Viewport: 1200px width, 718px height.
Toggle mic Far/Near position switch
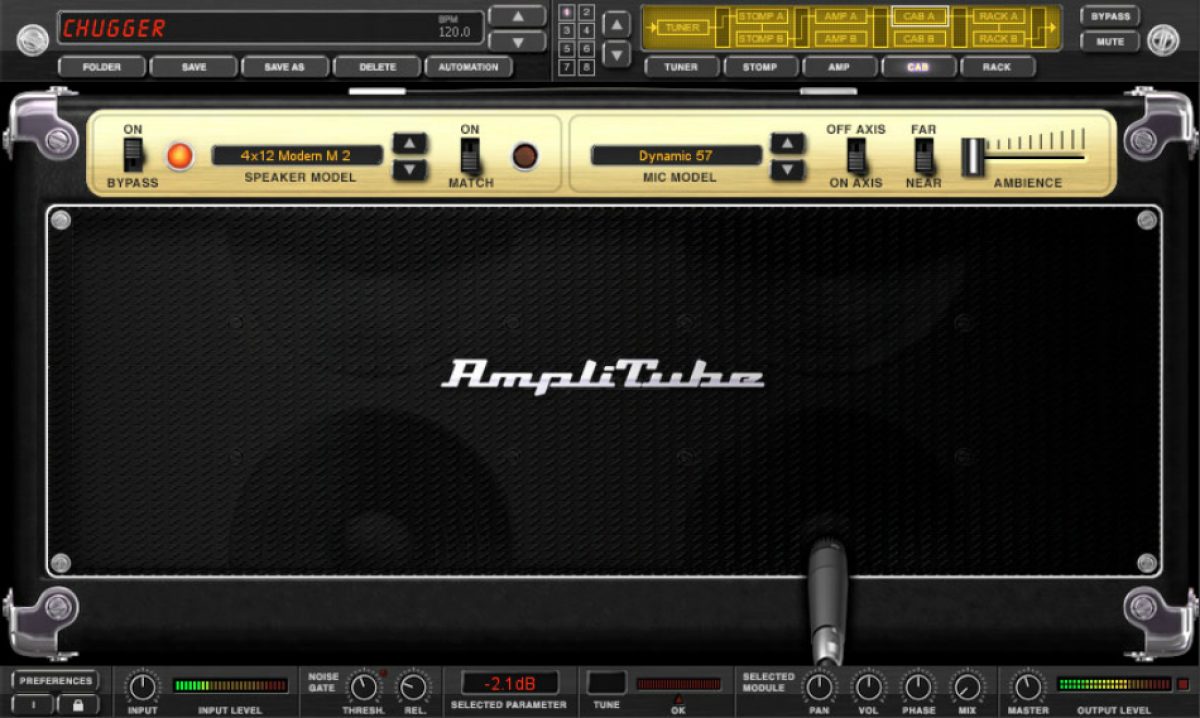[924, 156]
